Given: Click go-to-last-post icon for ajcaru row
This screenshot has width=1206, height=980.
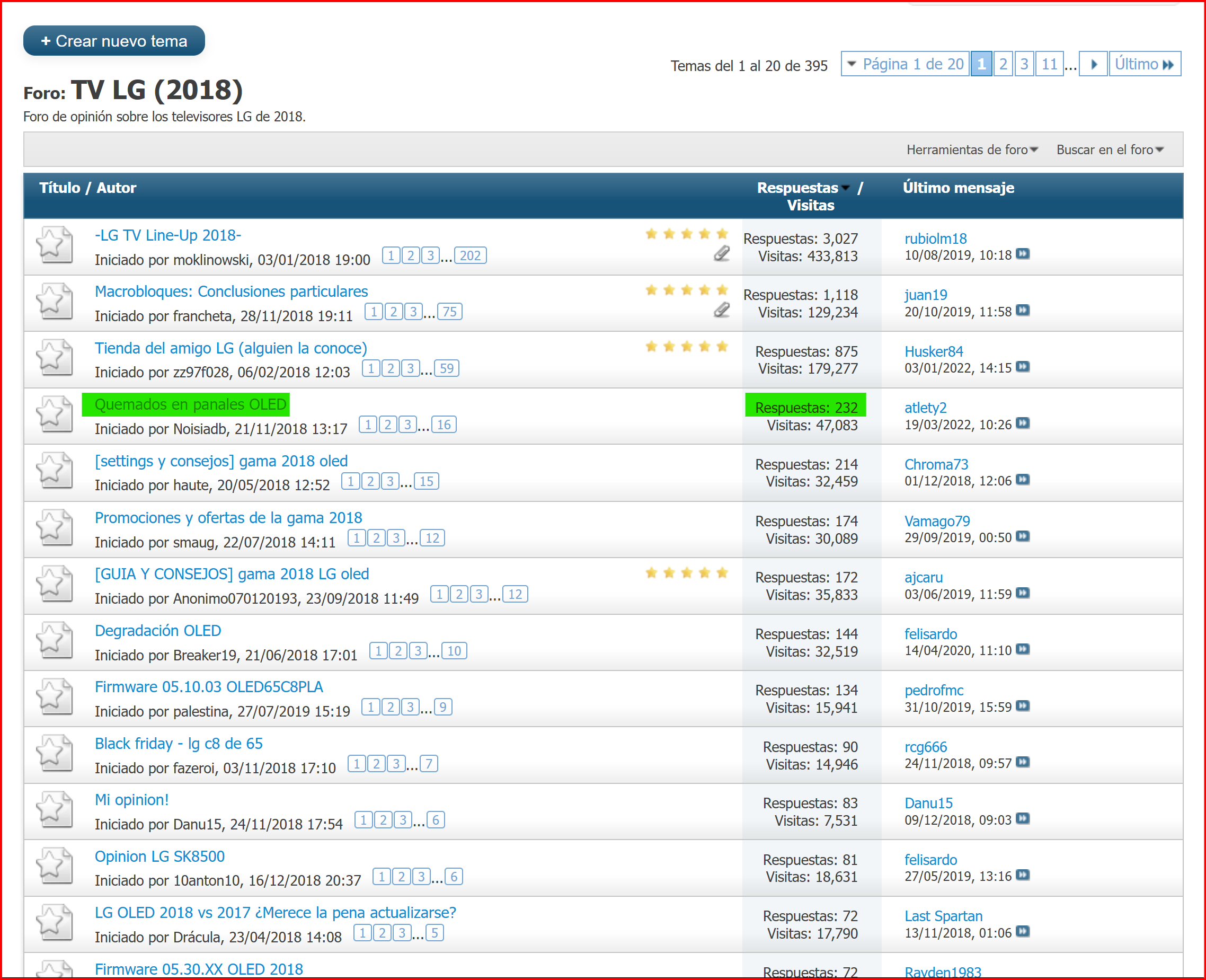Looking at the screenshot, I should point(1023,593).
